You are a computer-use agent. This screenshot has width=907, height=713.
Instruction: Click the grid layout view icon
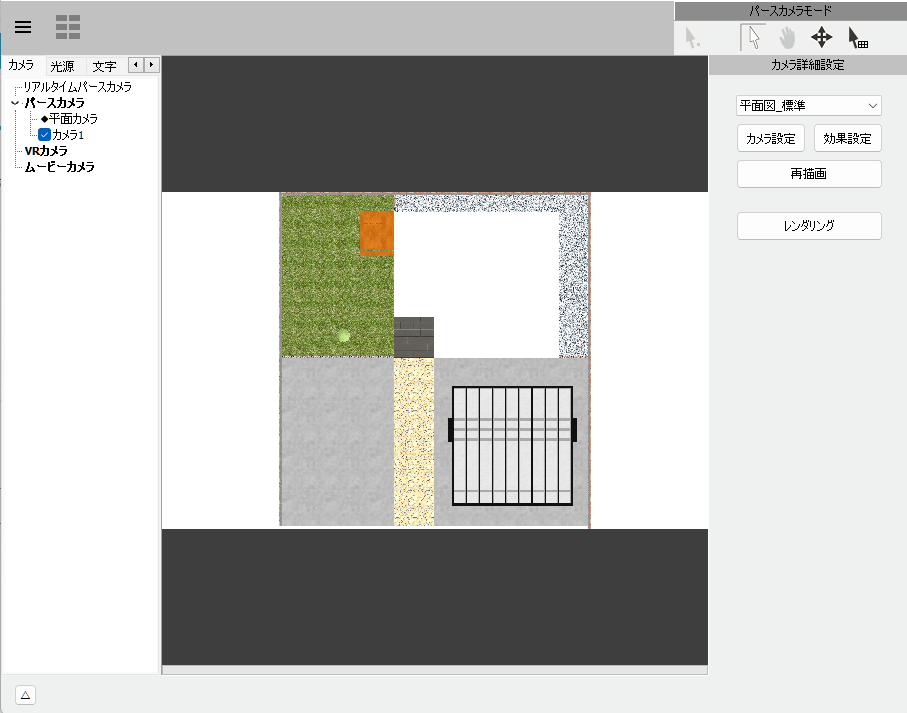(x=68, y=28)
